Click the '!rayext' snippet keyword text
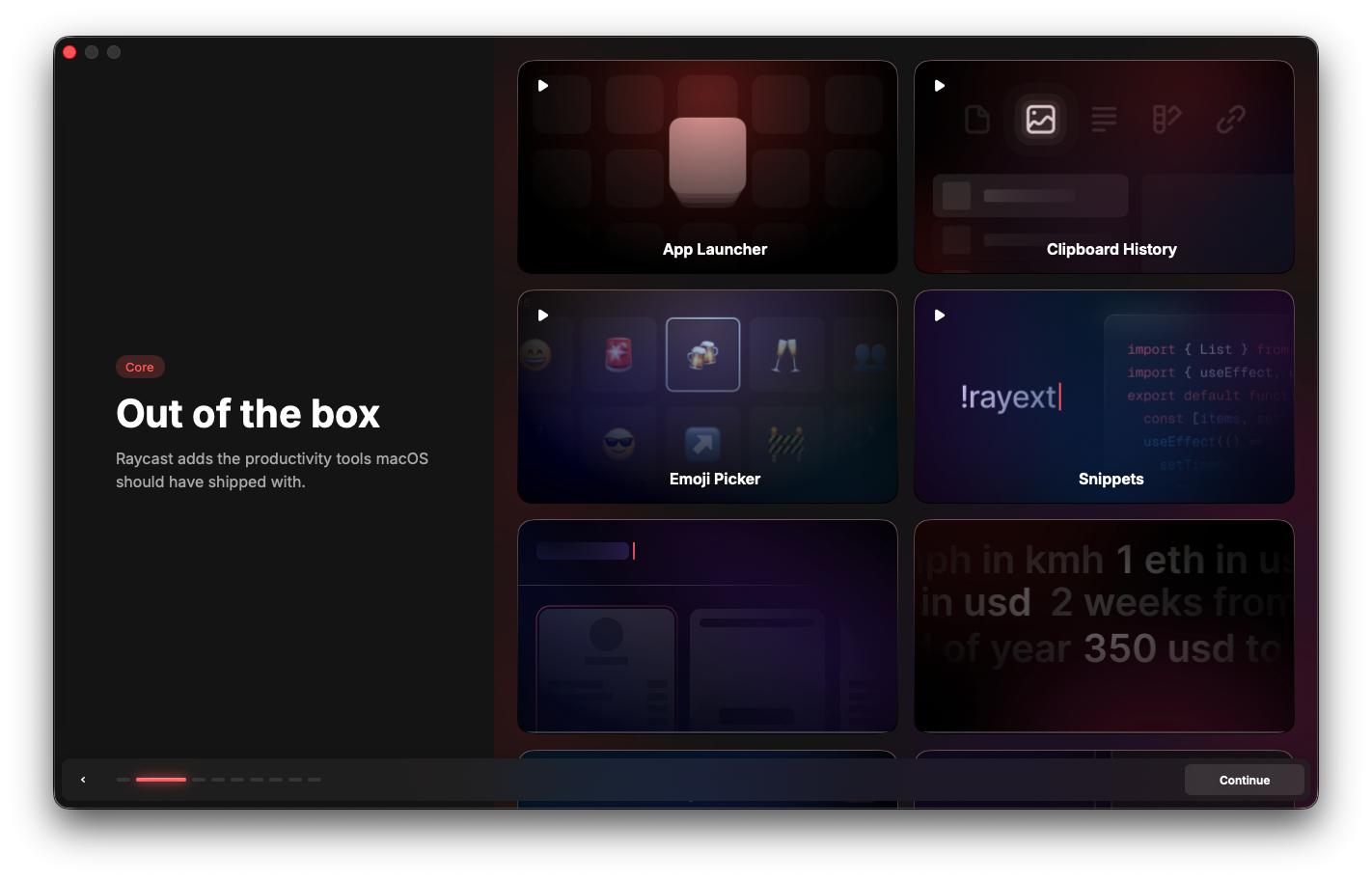1372x880 pixels. [x=1009, y=397]
